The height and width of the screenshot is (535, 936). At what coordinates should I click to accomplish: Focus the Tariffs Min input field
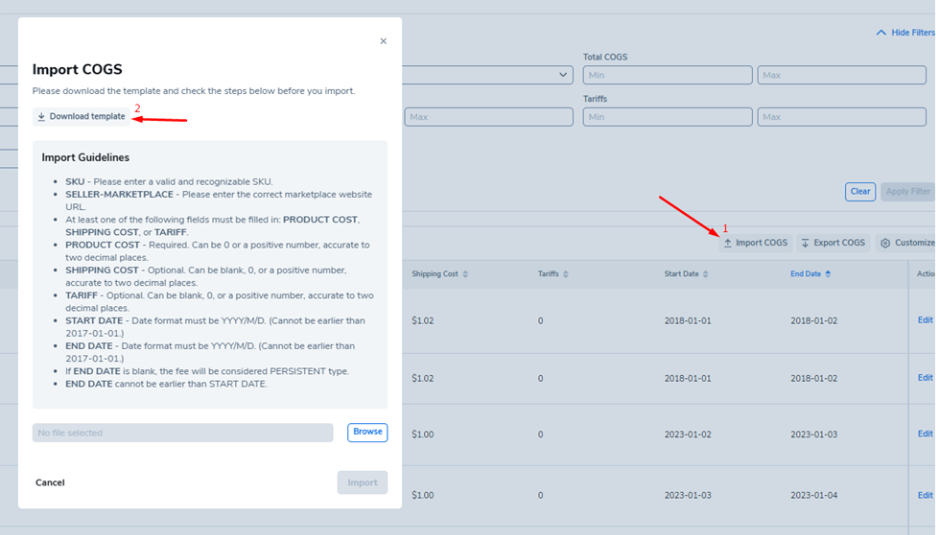667,117
